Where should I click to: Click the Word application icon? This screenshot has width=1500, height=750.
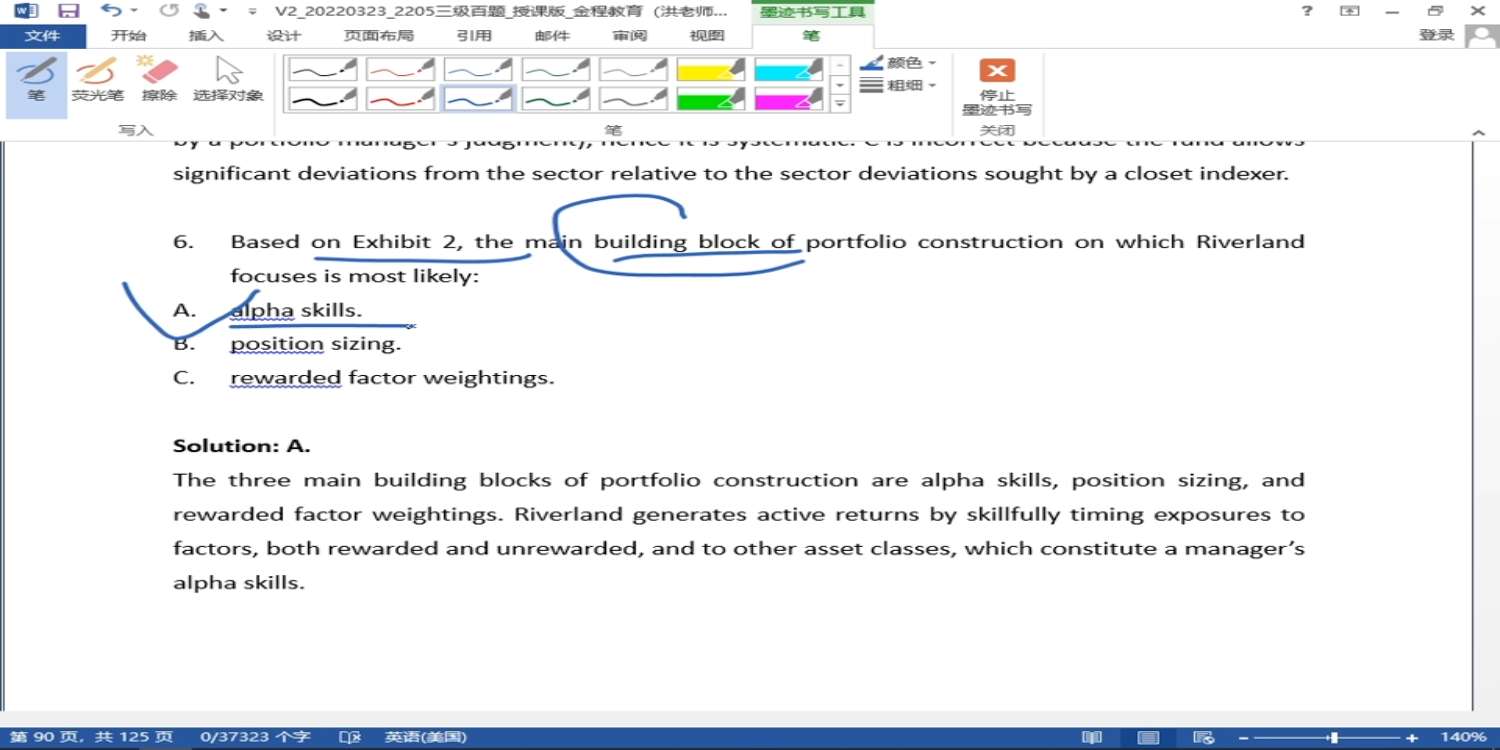(x=26, y=11)
